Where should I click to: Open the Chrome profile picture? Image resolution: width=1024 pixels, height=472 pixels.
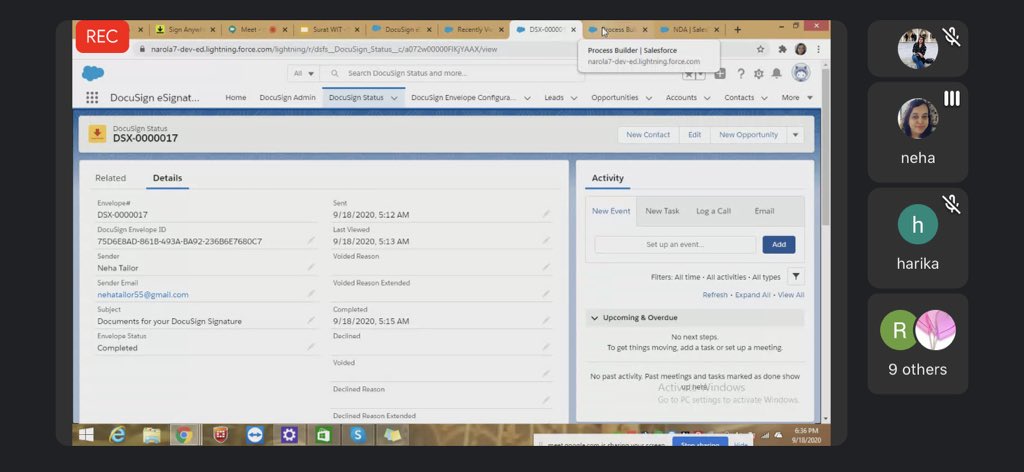(x=801, y=49)
